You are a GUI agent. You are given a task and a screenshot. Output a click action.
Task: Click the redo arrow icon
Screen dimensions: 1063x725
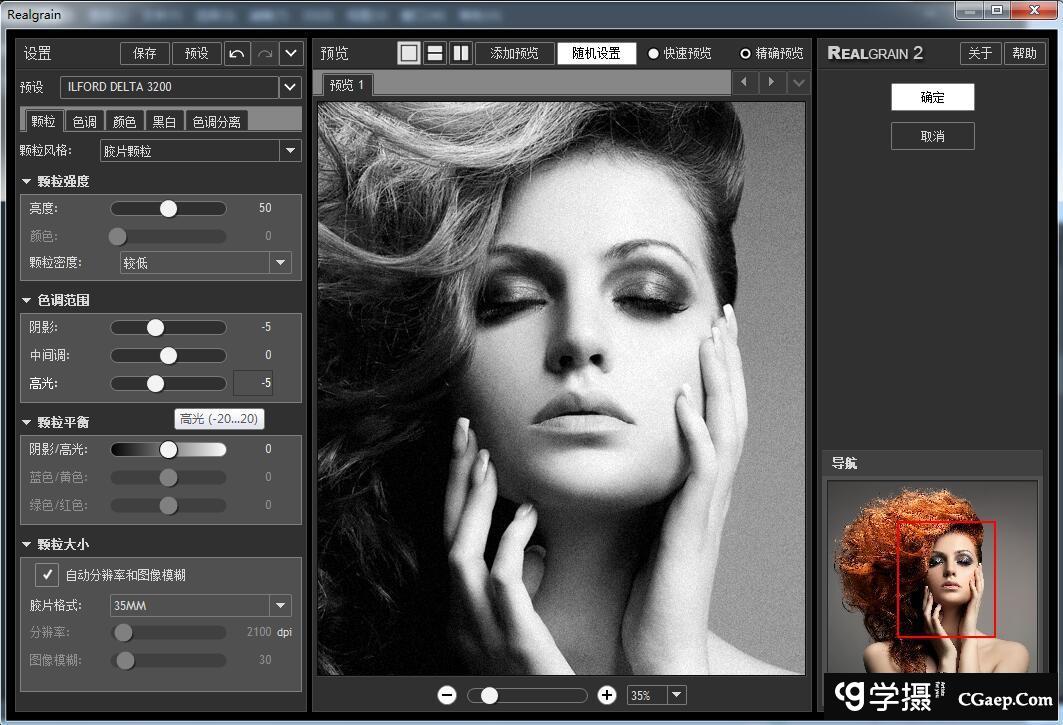tap(264, 53)
